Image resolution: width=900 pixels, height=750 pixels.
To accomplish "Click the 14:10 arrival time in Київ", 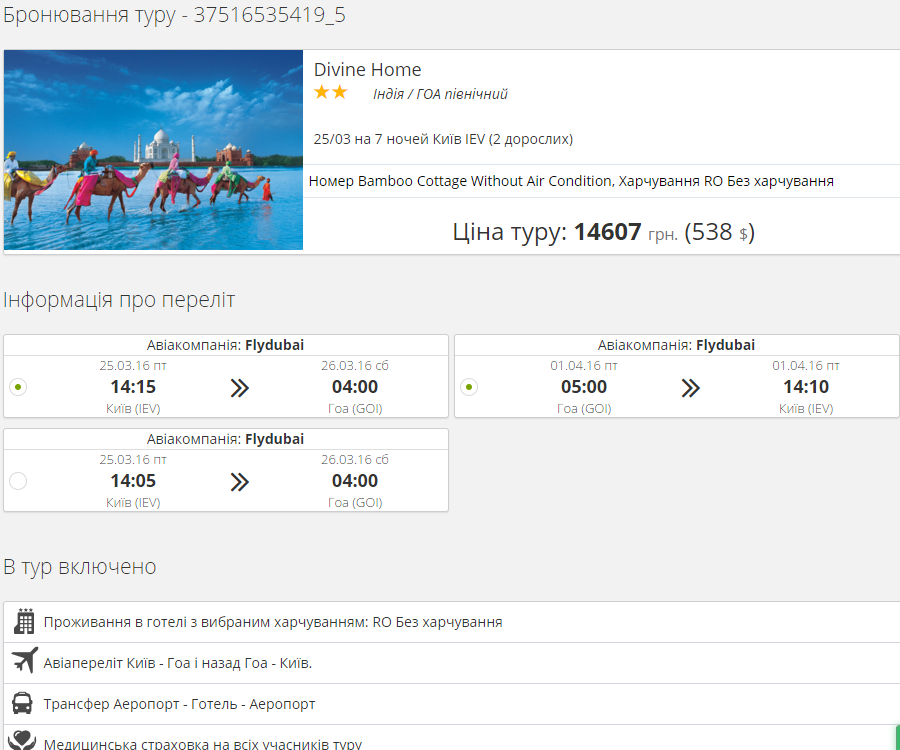I will coord(805,387).
